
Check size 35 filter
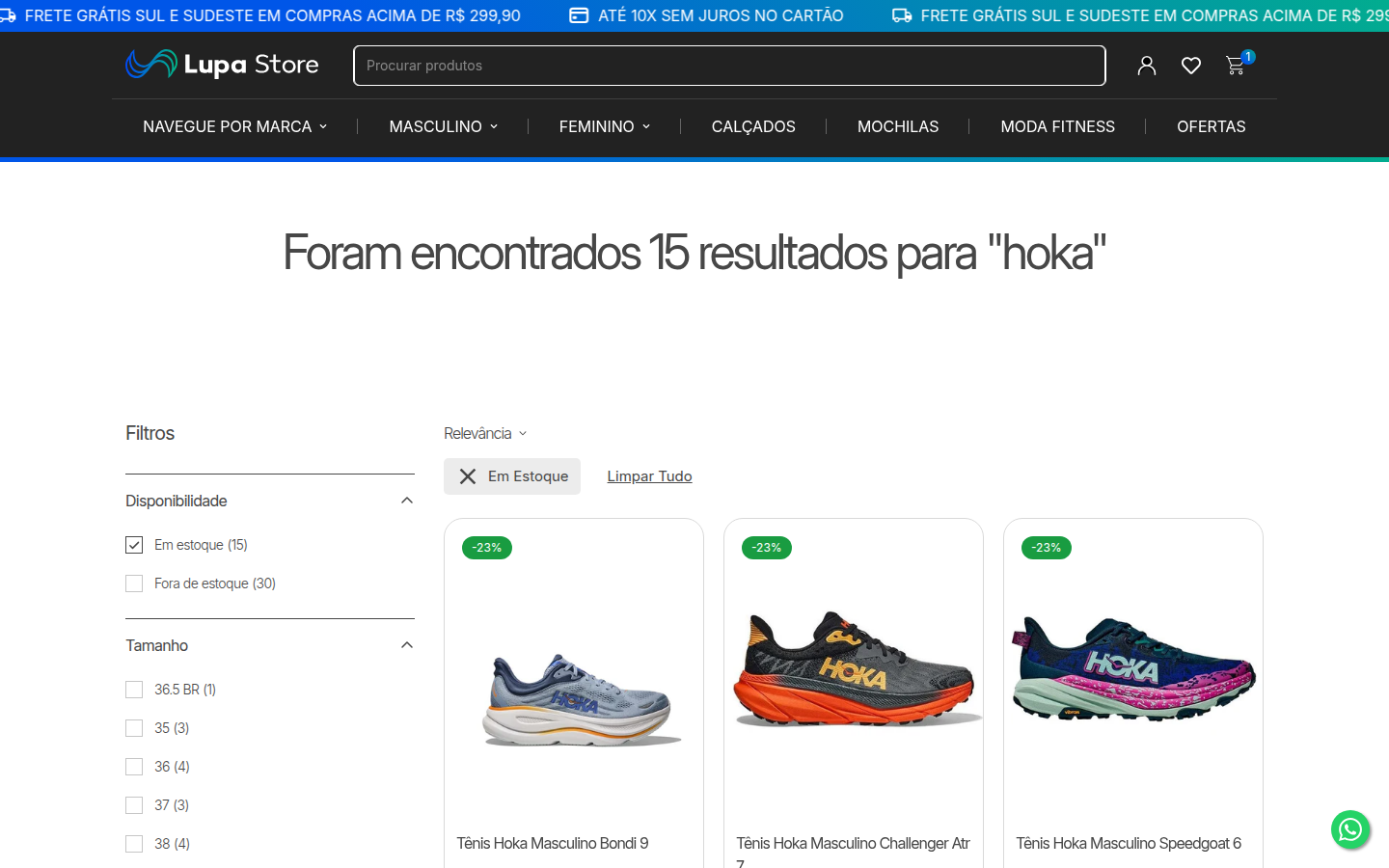click(134, 728)
